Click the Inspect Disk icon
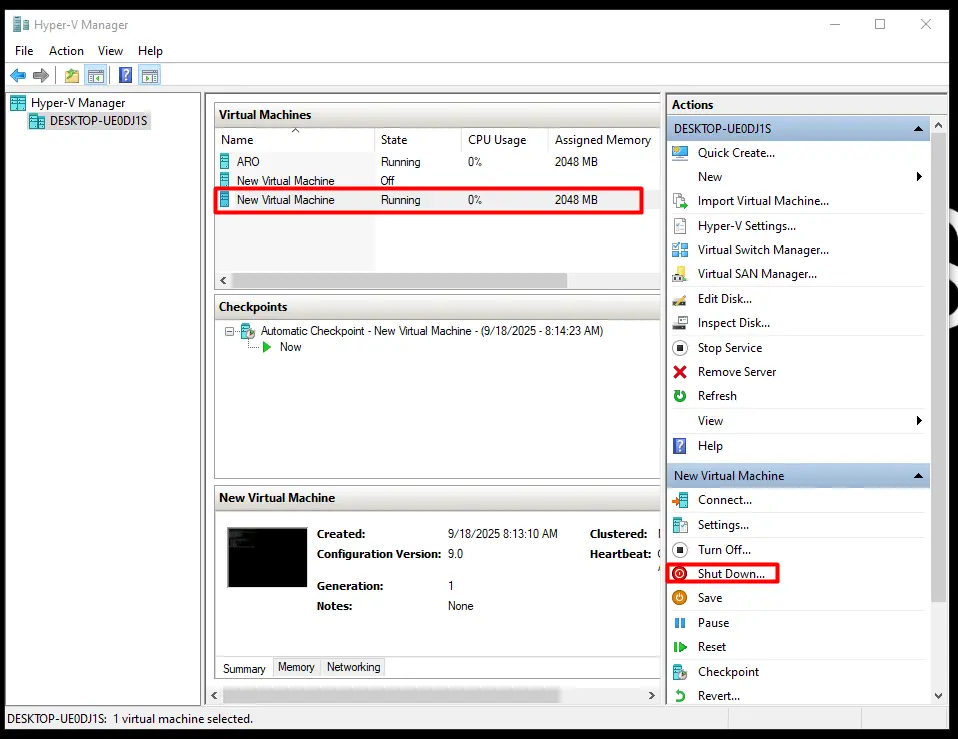The image size is (958, 739). point(680,323)
